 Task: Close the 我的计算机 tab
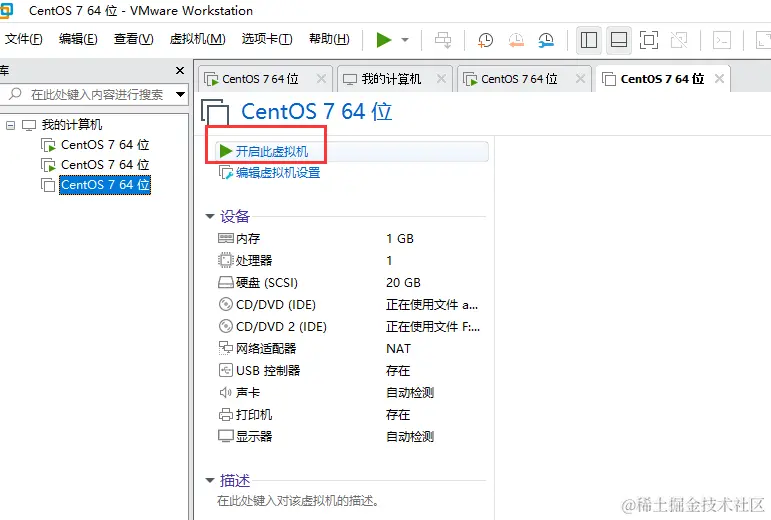441,79
